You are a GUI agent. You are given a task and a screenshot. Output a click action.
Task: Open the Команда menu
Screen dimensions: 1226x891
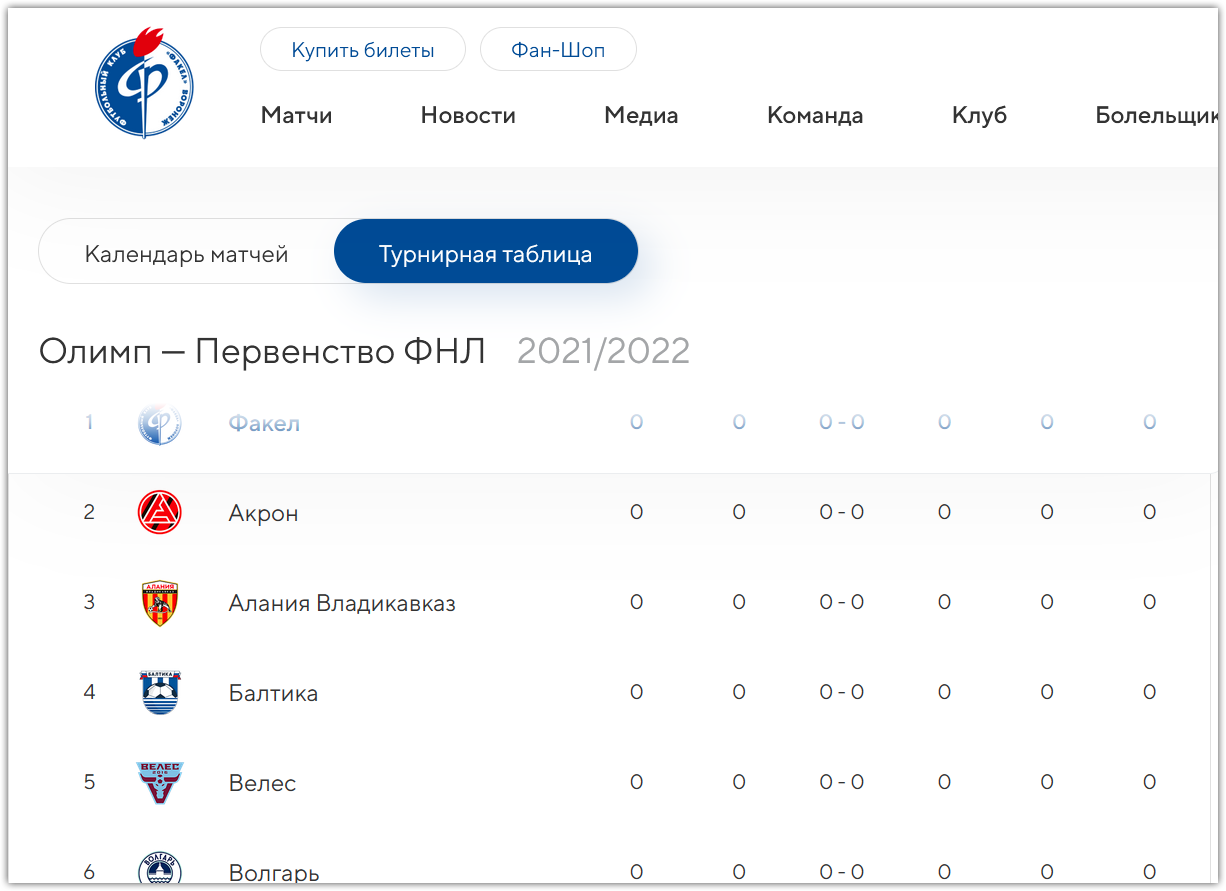coord(815,115)
